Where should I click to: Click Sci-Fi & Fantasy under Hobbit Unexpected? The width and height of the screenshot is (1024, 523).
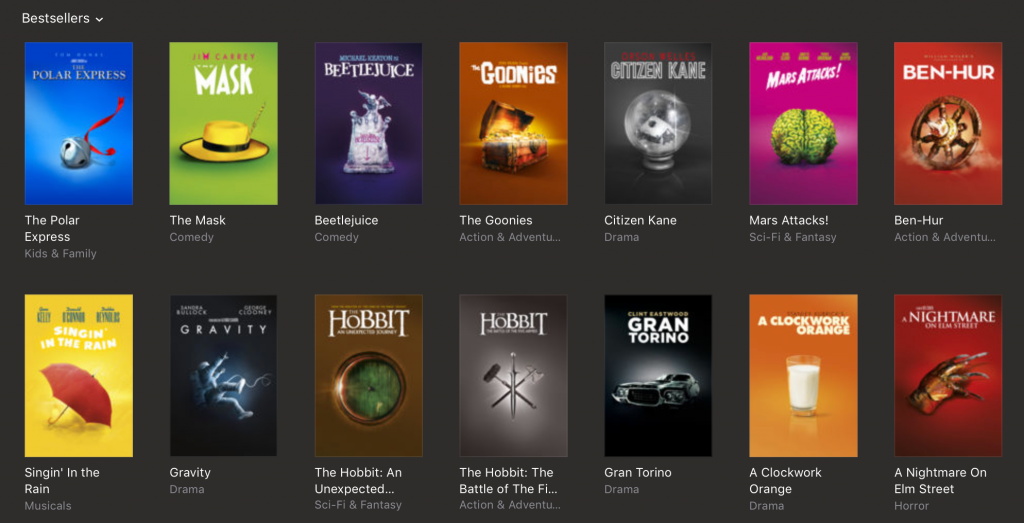pos(358,505)
